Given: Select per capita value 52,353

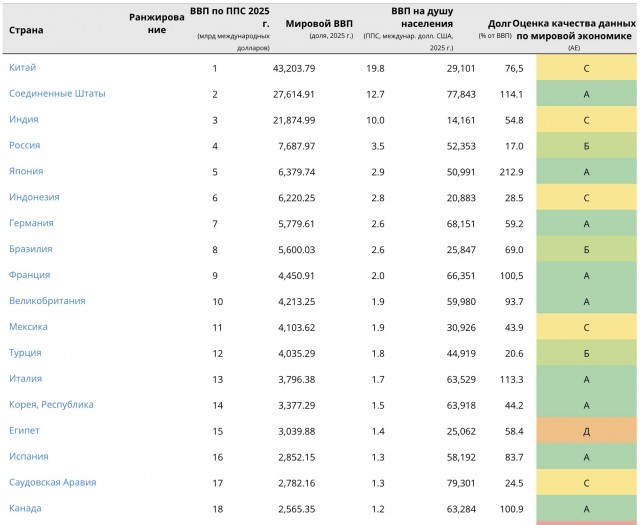Looking at the screenshot, I should coord(461,146).
